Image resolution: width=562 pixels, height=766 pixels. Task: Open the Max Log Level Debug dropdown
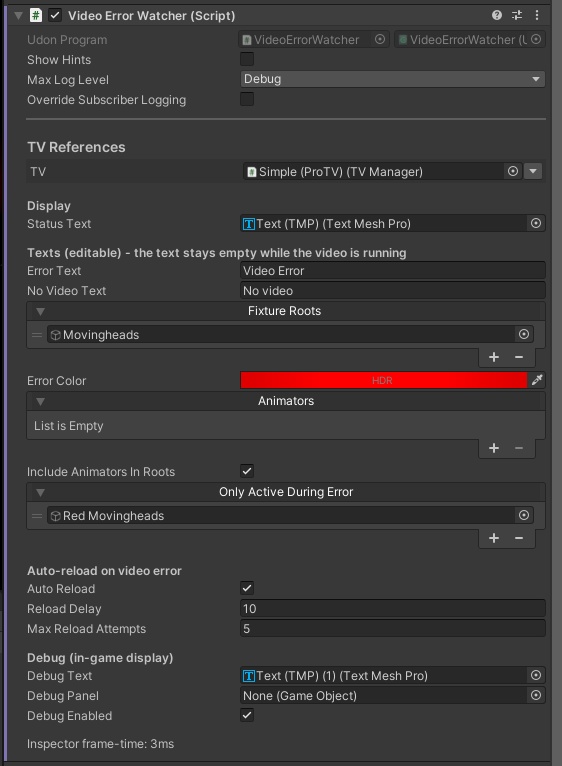click(x=392, y=79)
